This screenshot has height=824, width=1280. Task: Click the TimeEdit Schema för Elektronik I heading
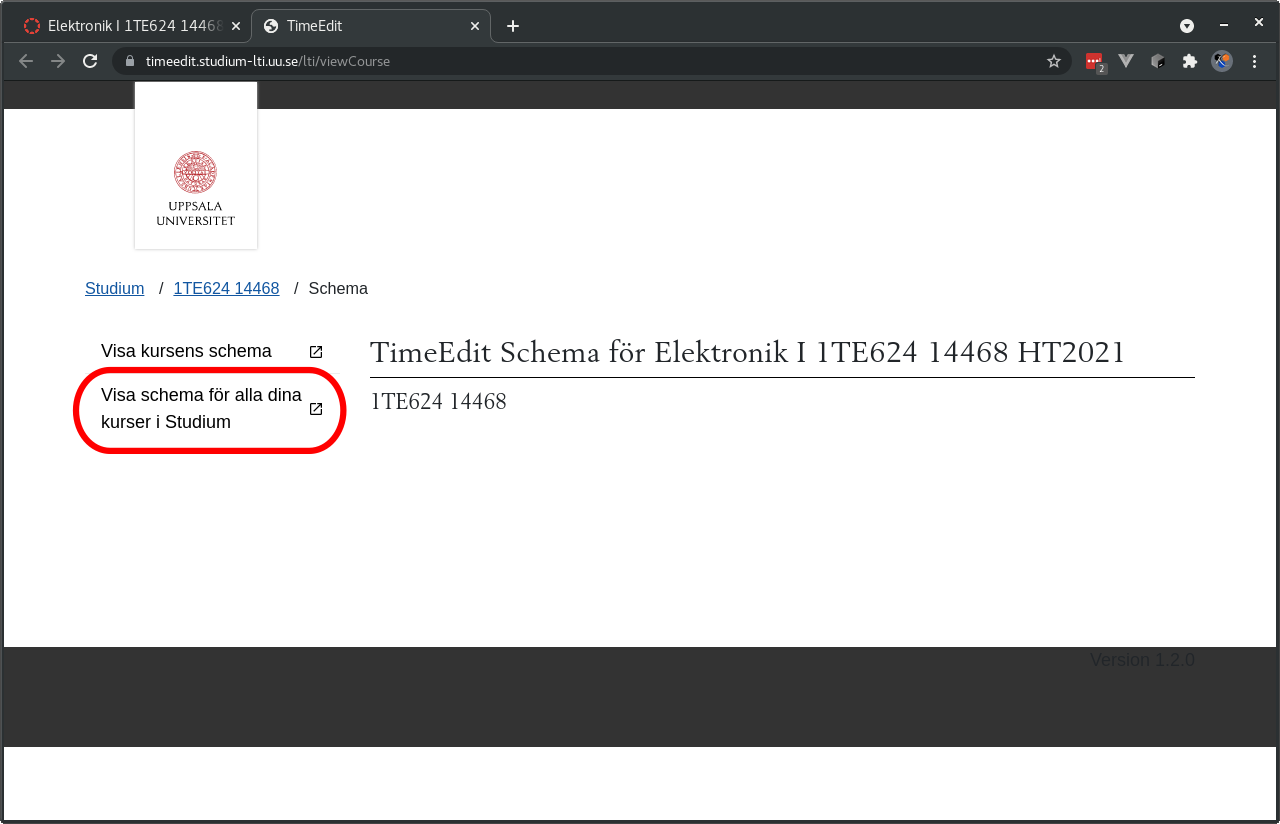747,352
